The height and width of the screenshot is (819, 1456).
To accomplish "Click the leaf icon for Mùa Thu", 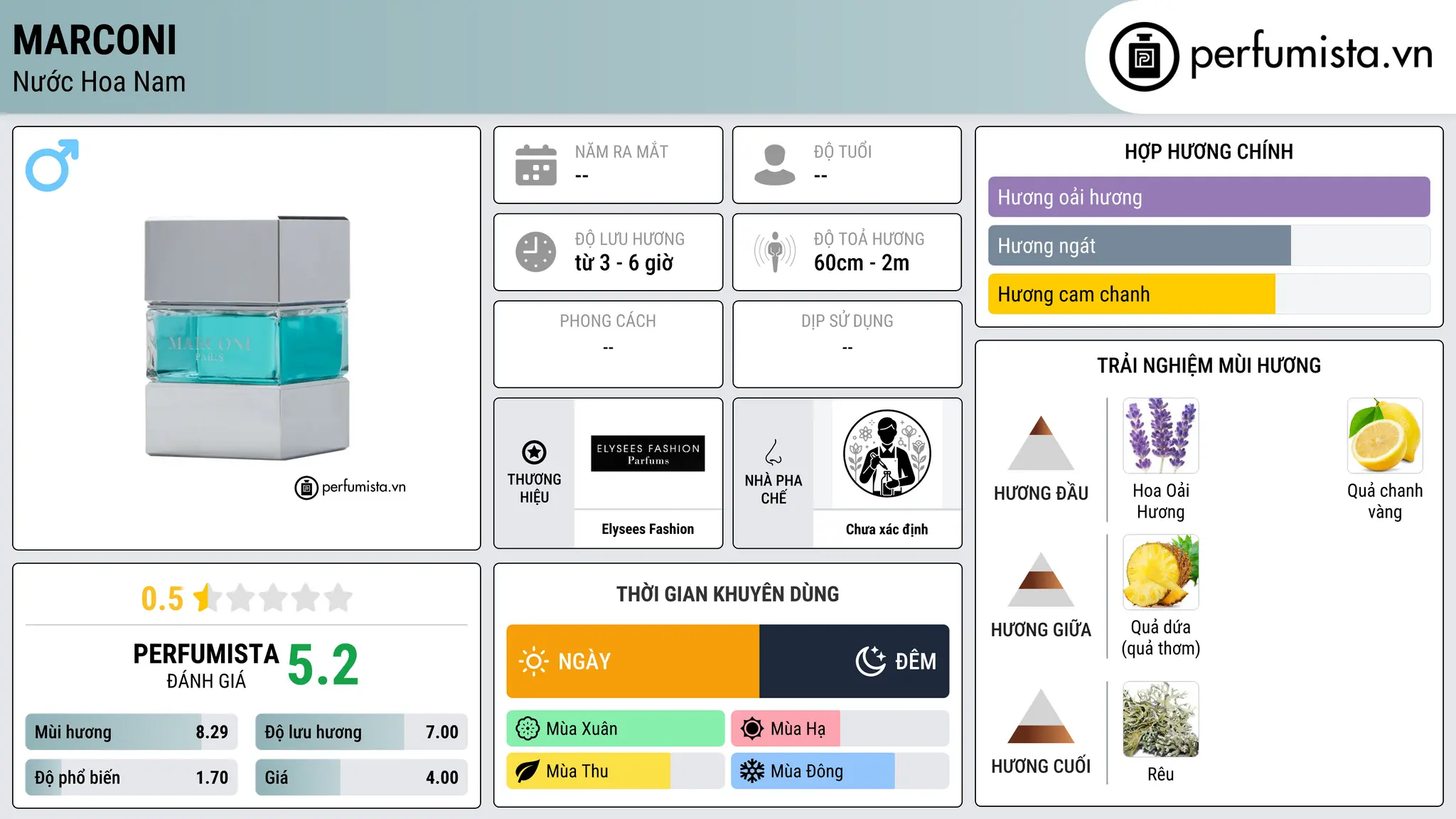I will (528, 771).
